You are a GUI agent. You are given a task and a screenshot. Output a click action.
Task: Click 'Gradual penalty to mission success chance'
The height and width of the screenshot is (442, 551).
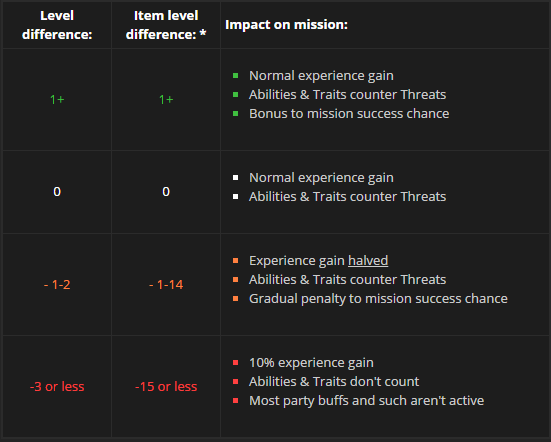(x=378, y=299)
